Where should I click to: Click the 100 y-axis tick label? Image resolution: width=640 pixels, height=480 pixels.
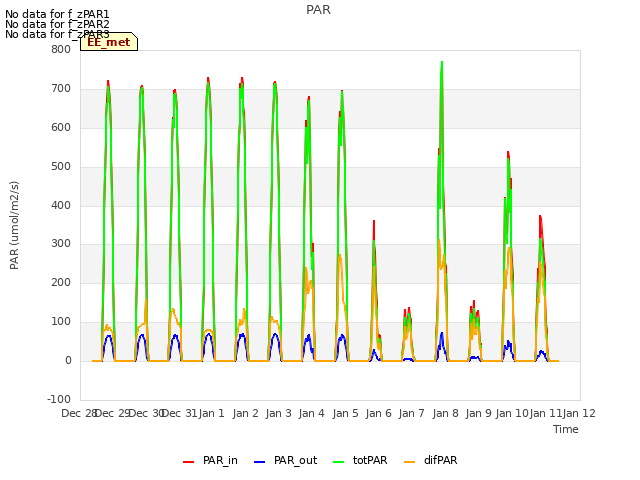61,322
